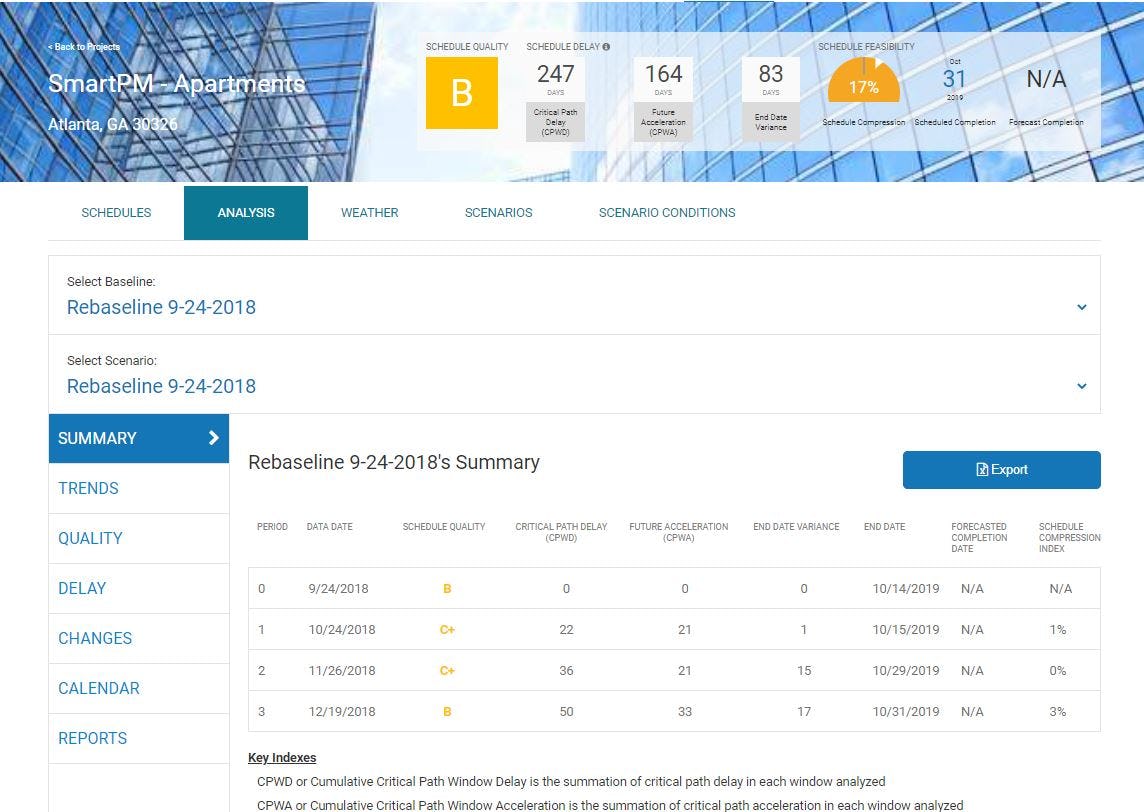Click the Export button

[x=1001, y=469]
